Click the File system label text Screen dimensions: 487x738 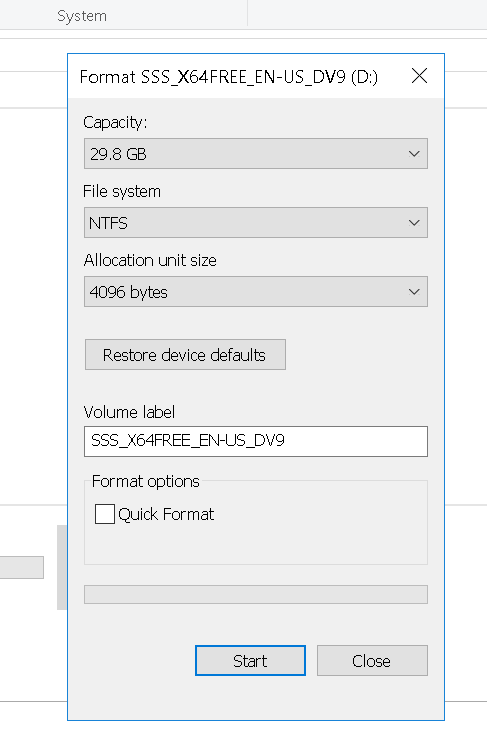(122, 192)
